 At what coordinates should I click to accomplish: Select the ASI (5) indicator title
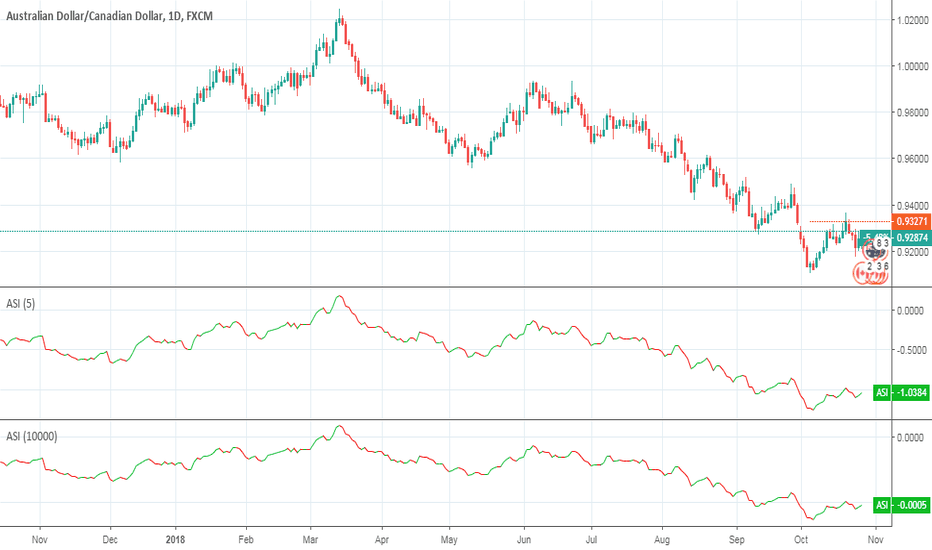point(21,304)
